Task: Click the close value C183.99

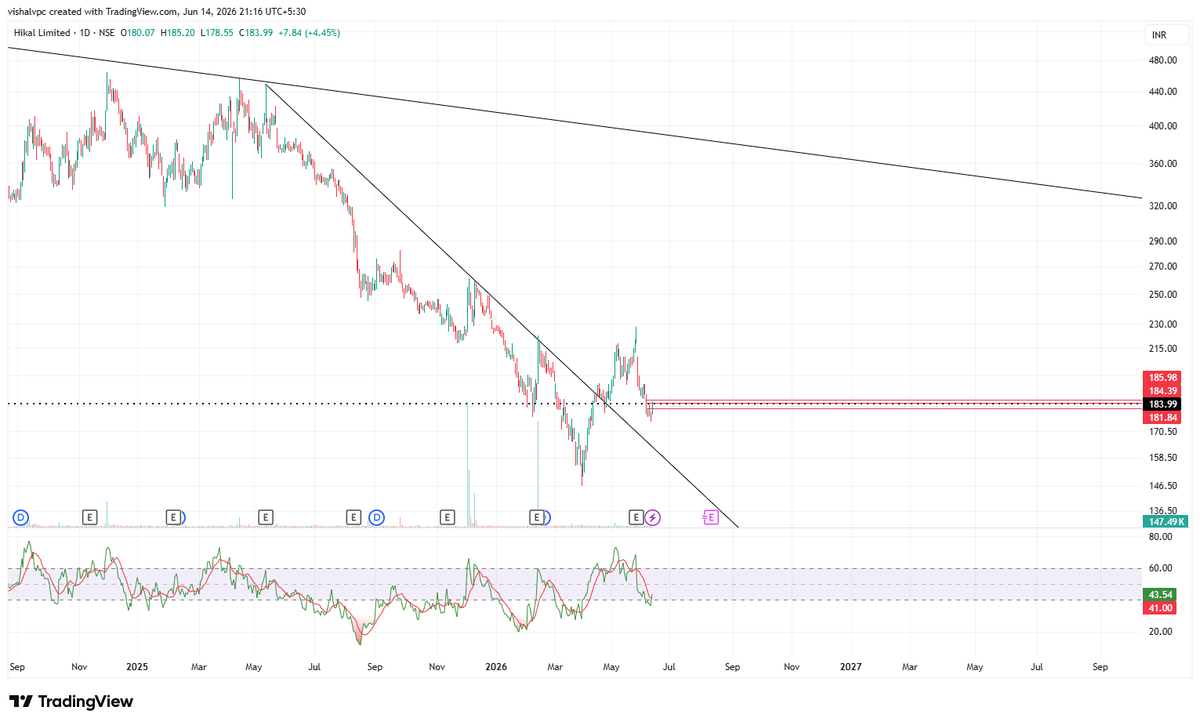Action: pos(256,33)
